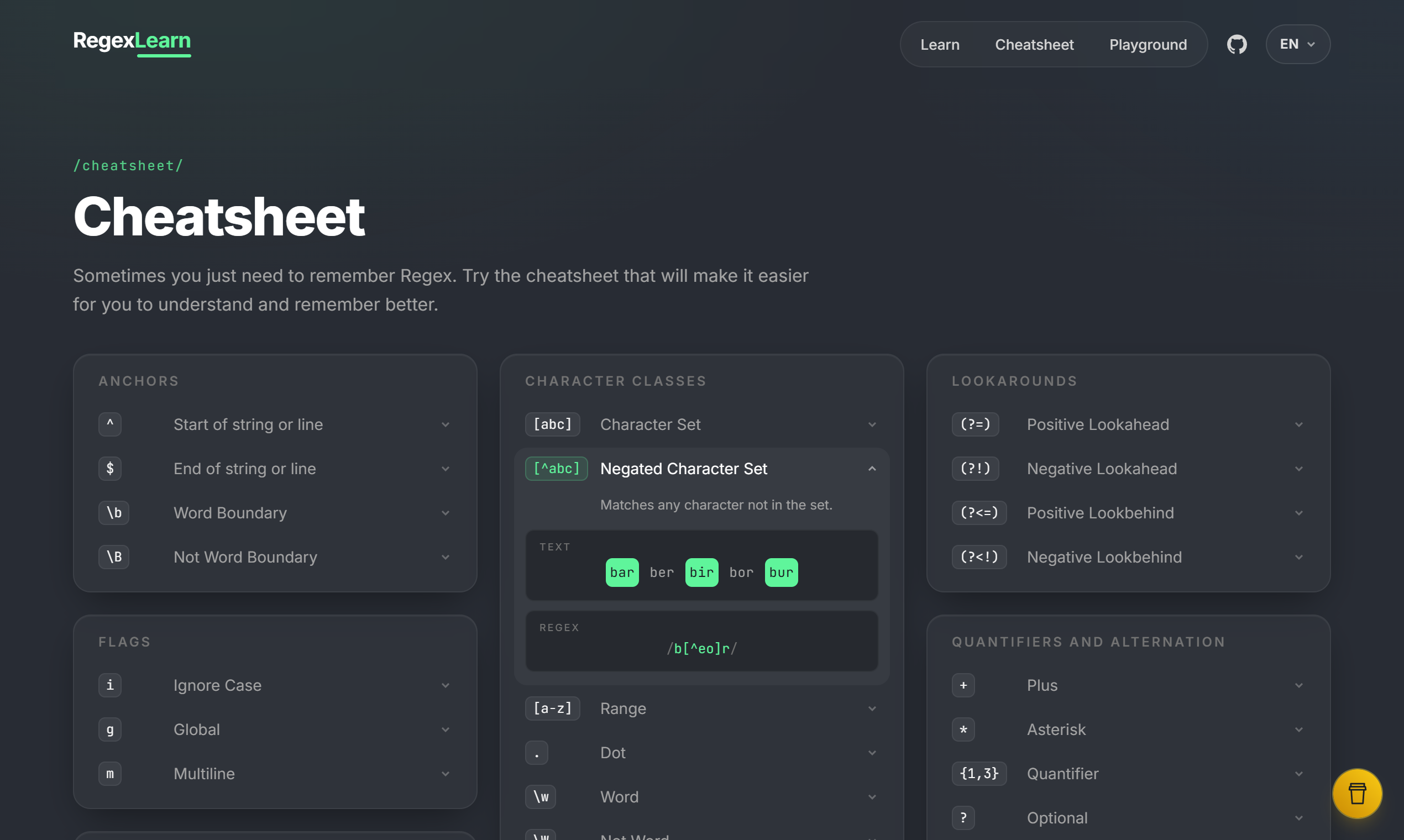The width and height of the screenshot is (1404, 840).
Task: Click the (?<=) syntax badge
Action: click(x=979, y=513)
